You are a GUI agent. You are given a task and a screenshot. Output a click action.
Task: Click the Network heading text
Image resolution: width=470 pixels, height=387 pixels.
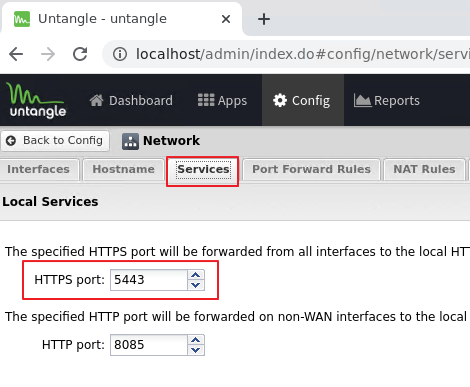click(x=171, y=141)
